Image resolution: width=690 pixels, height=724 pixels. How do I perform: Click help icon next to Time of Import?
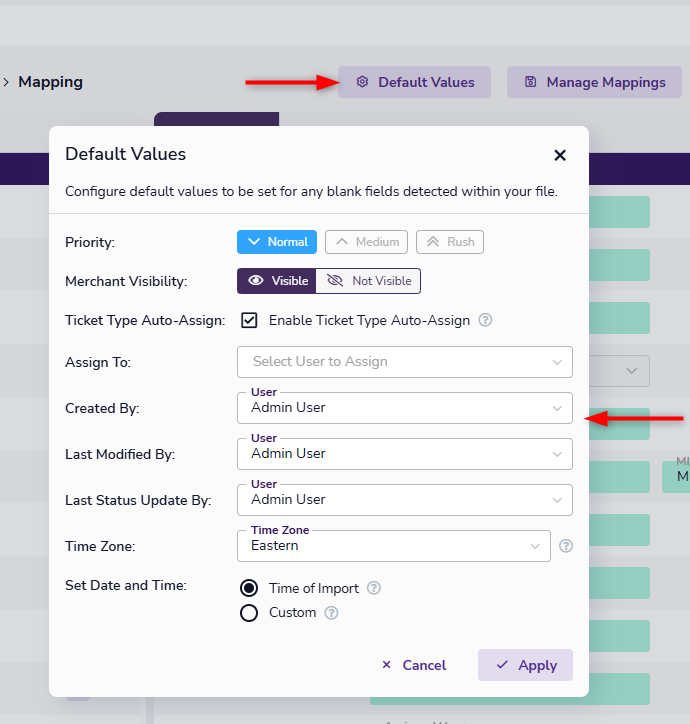374,588
